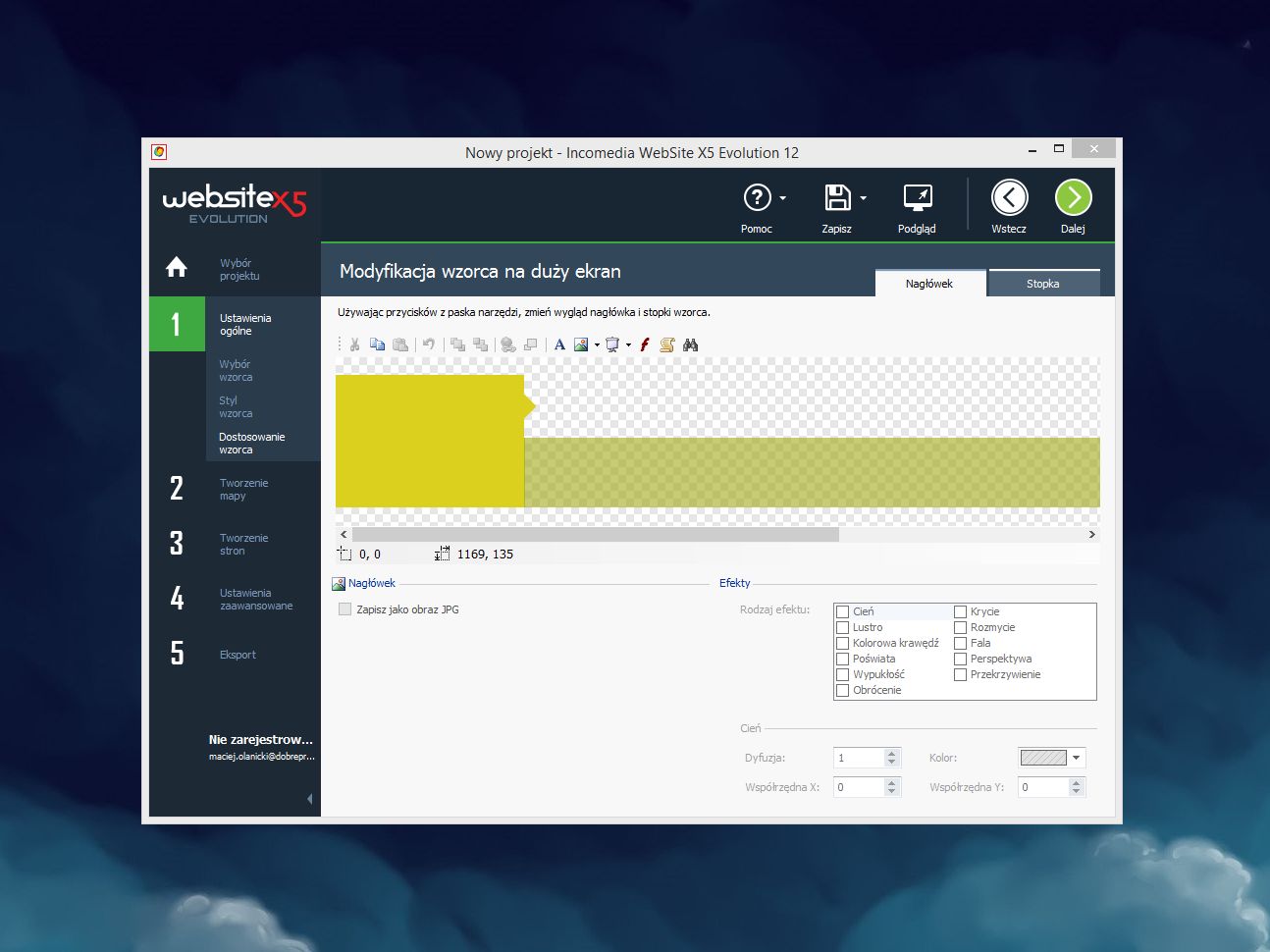Click the Copy icon in editor toolbar
Screen dimensions: 1270x952
click(x=377, y=344)
